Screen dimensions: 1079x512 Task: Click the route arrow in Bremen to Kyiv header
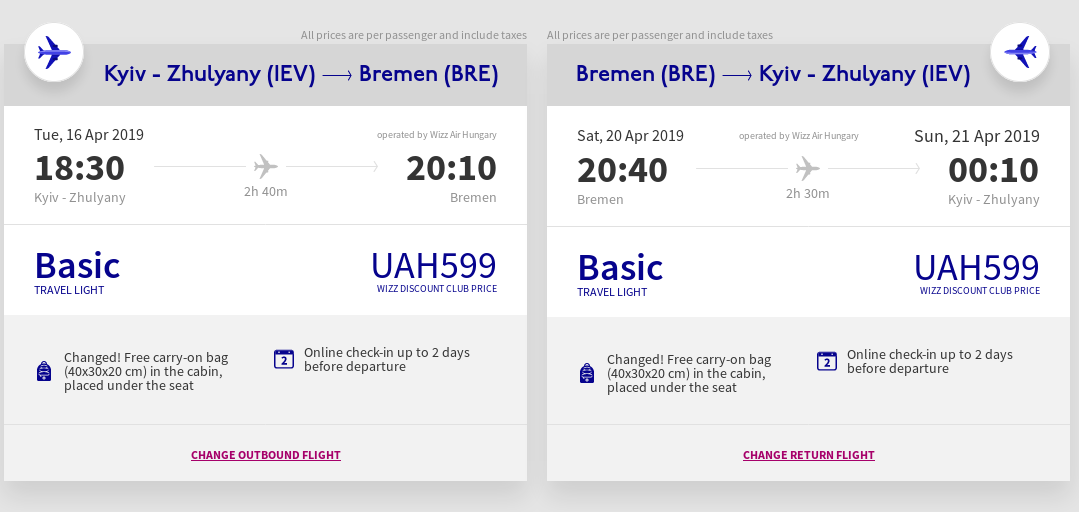tap(737, 75)
